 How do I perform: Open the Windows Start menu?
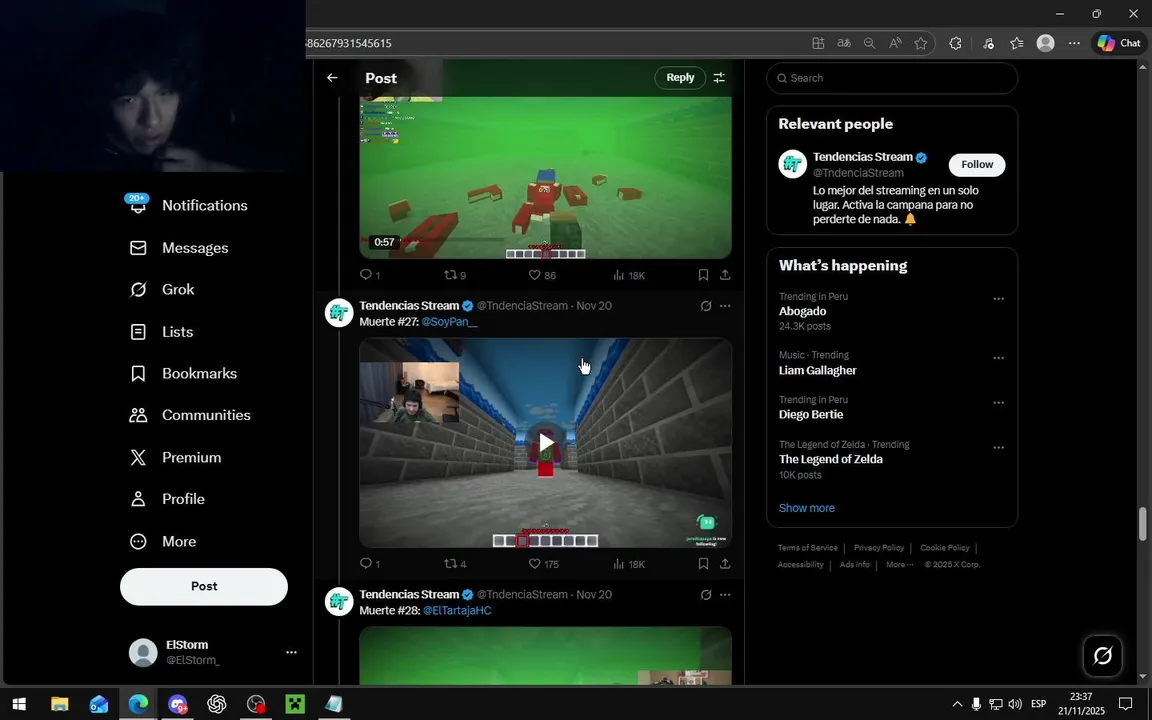click(x=19, y=705)
